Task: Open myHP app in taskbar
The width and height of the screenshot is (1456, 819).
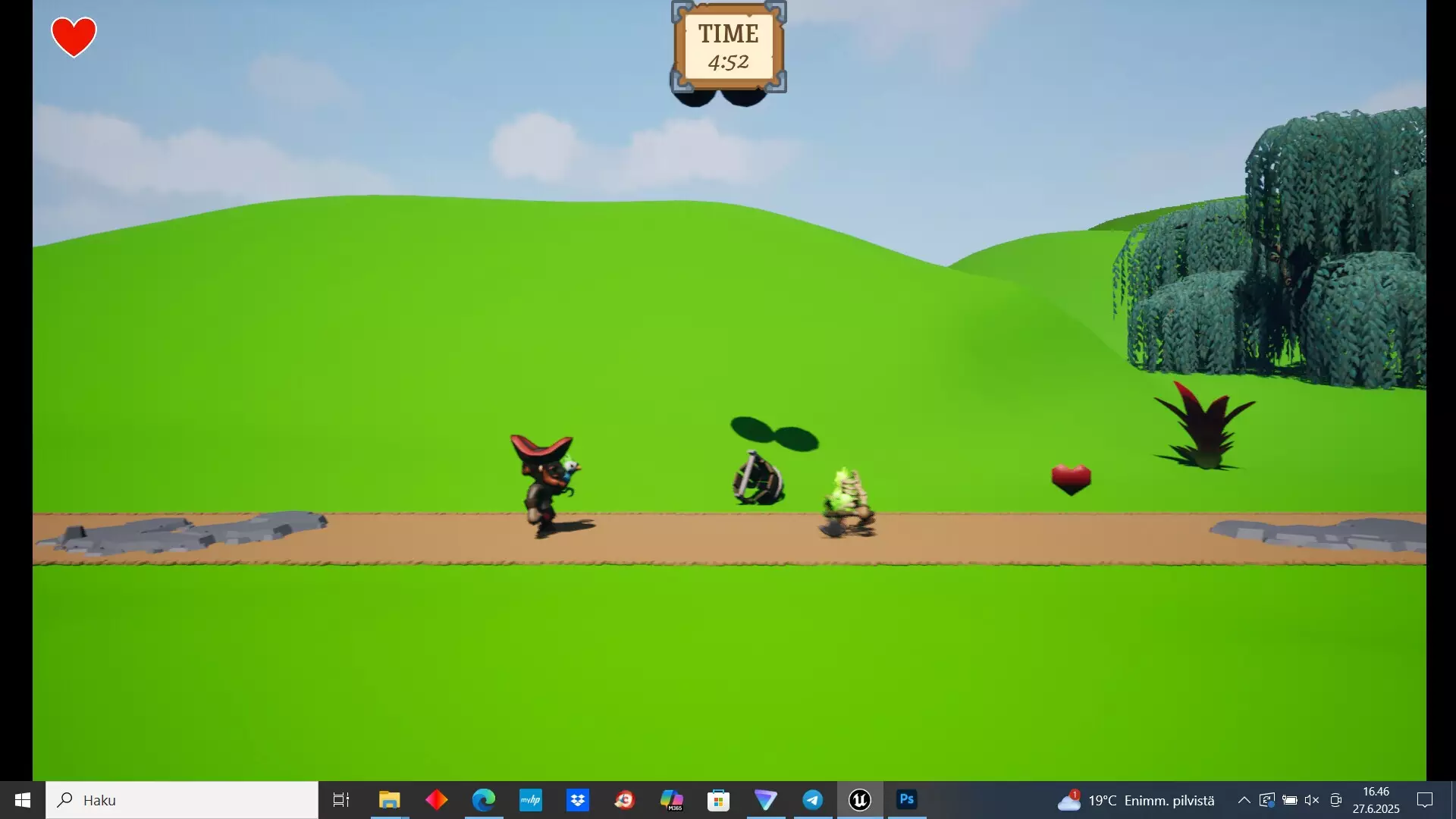Action: click(x=530, y=800)
